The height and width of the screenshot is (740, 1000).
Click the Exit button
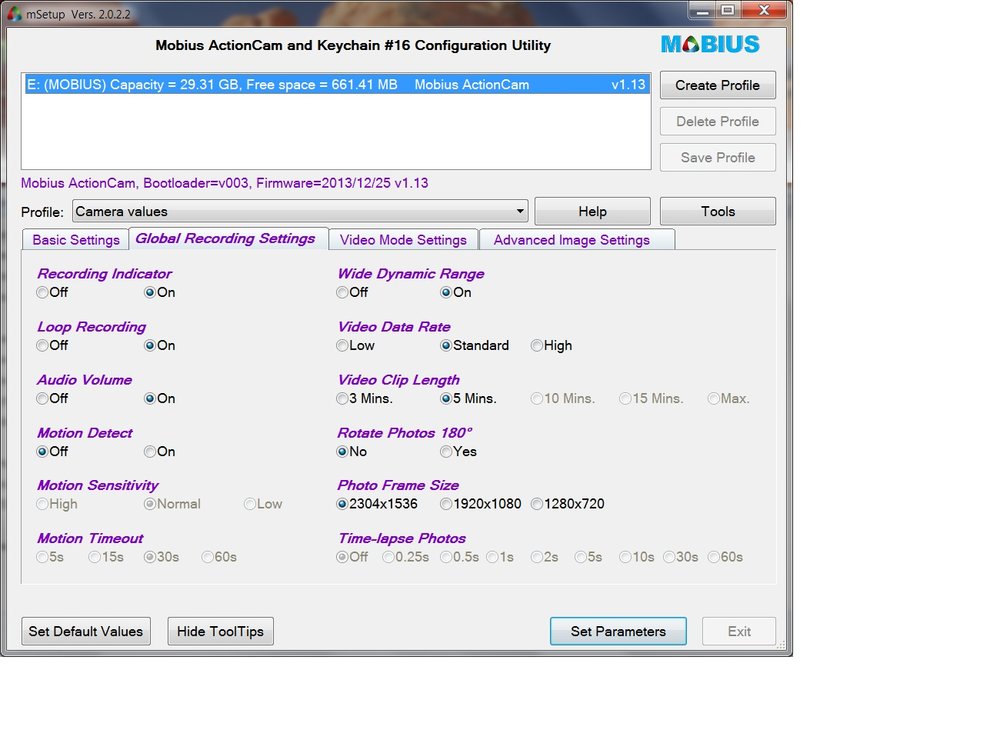(739, 631)
